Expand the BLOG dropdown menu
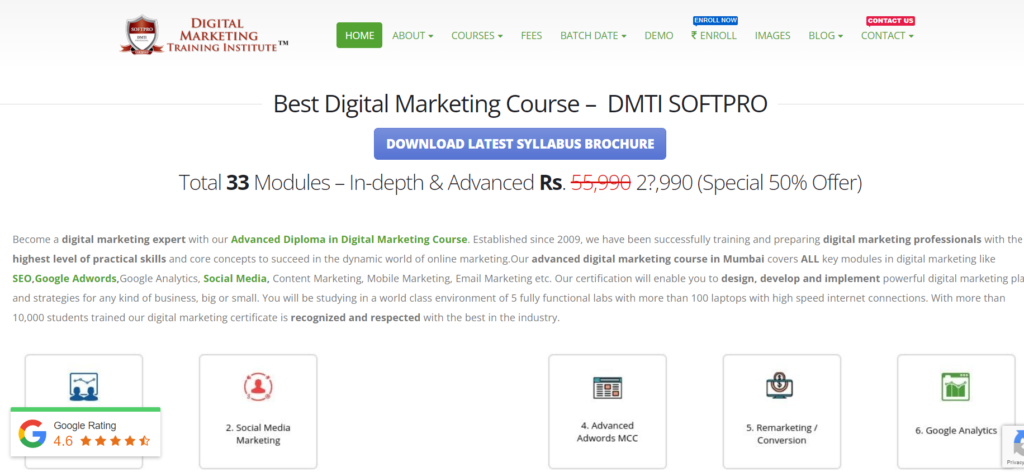 (825, 36)
